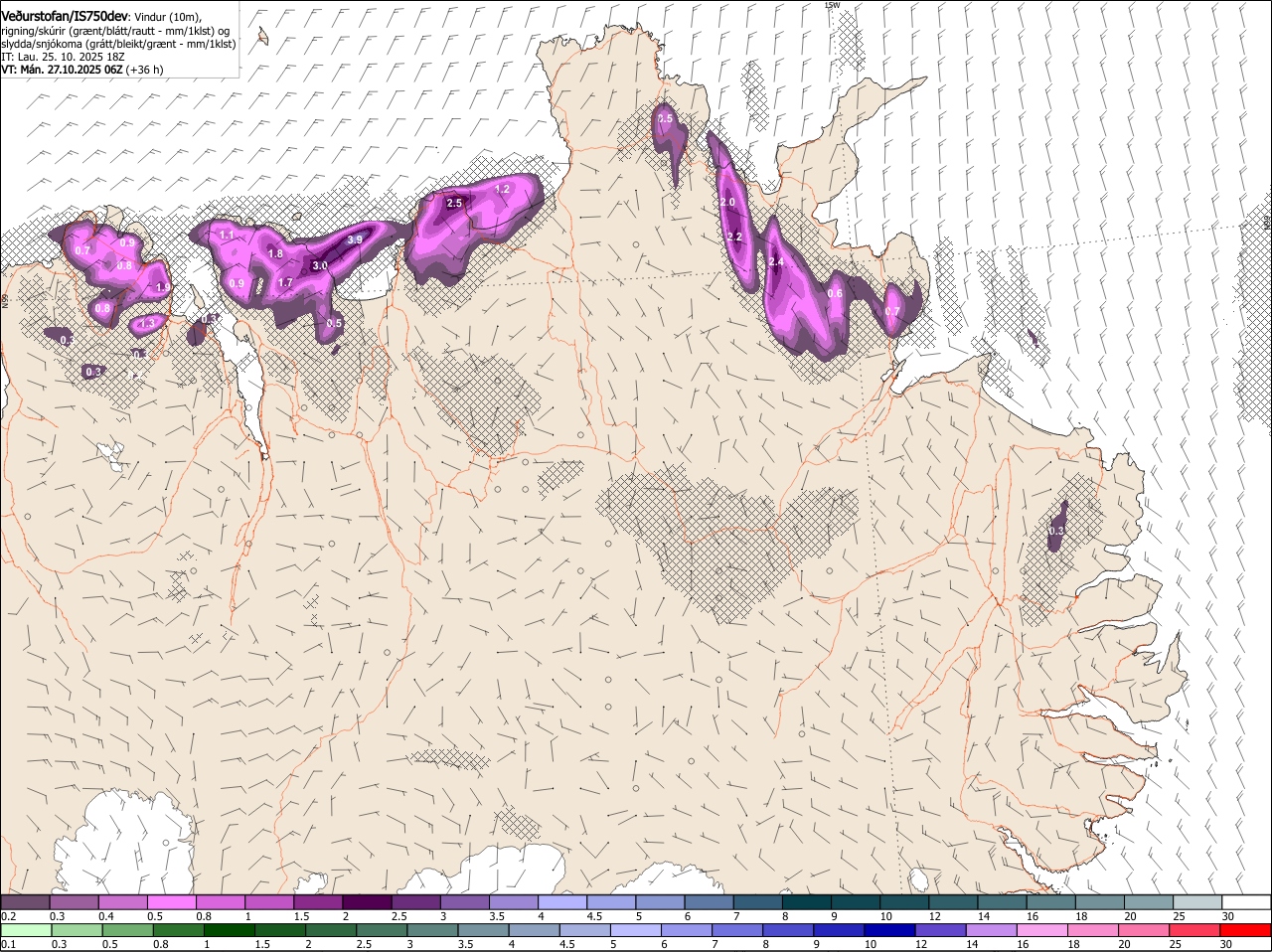
Task: Click the 0.6 snowfall value on the map
Action: pyautogui.click(x=835, y=293)
